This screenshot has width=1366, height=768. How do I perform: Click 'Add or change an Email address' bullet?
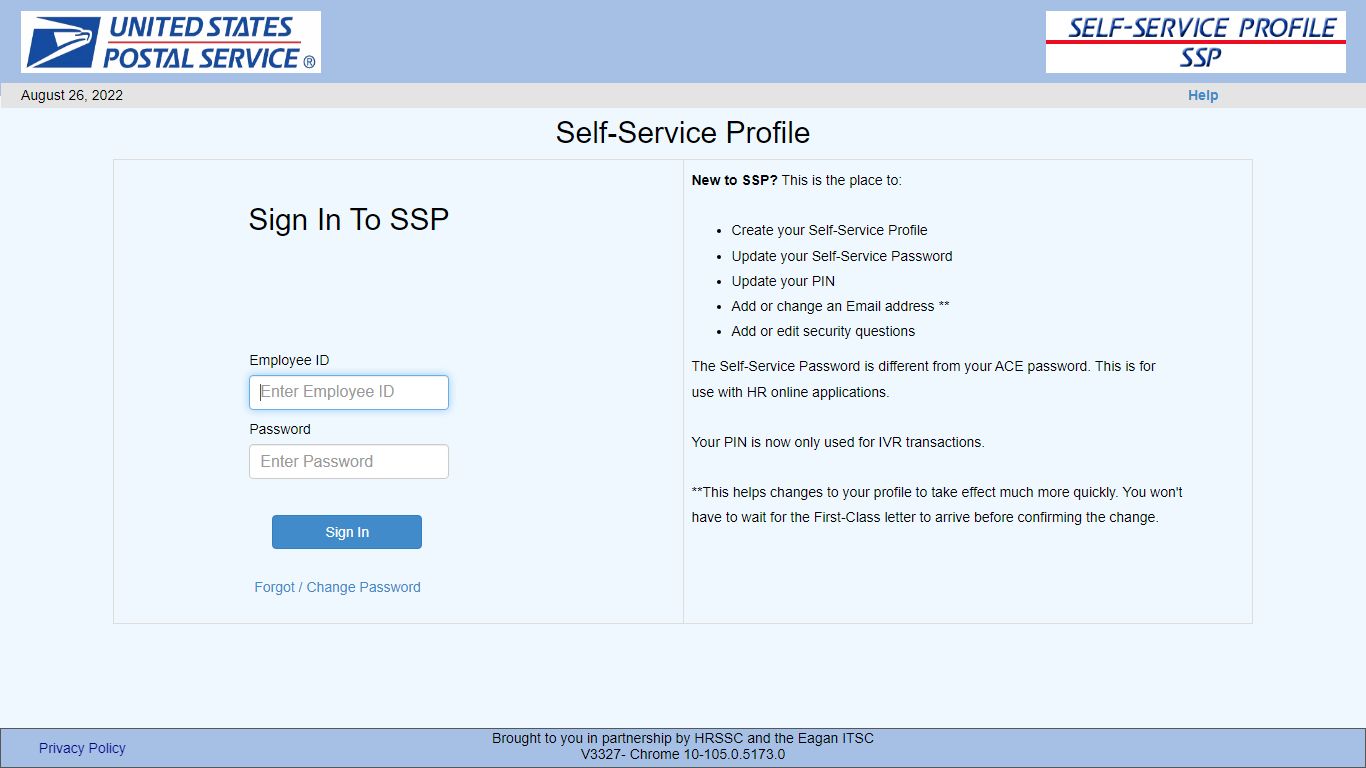point(841,306)
